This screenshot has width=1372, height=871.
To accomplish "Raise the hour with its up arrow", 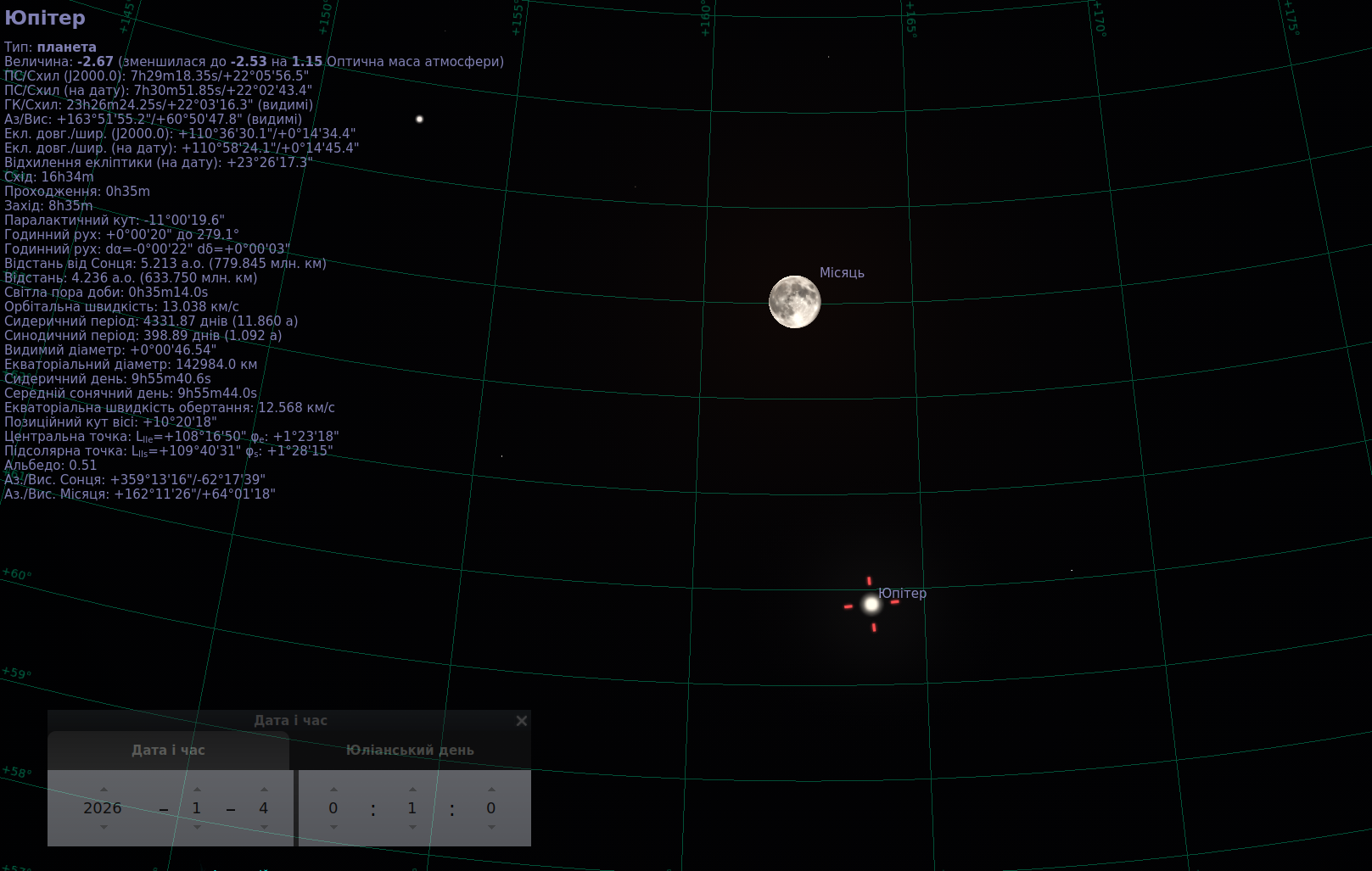I will click(x=333, y=789).
